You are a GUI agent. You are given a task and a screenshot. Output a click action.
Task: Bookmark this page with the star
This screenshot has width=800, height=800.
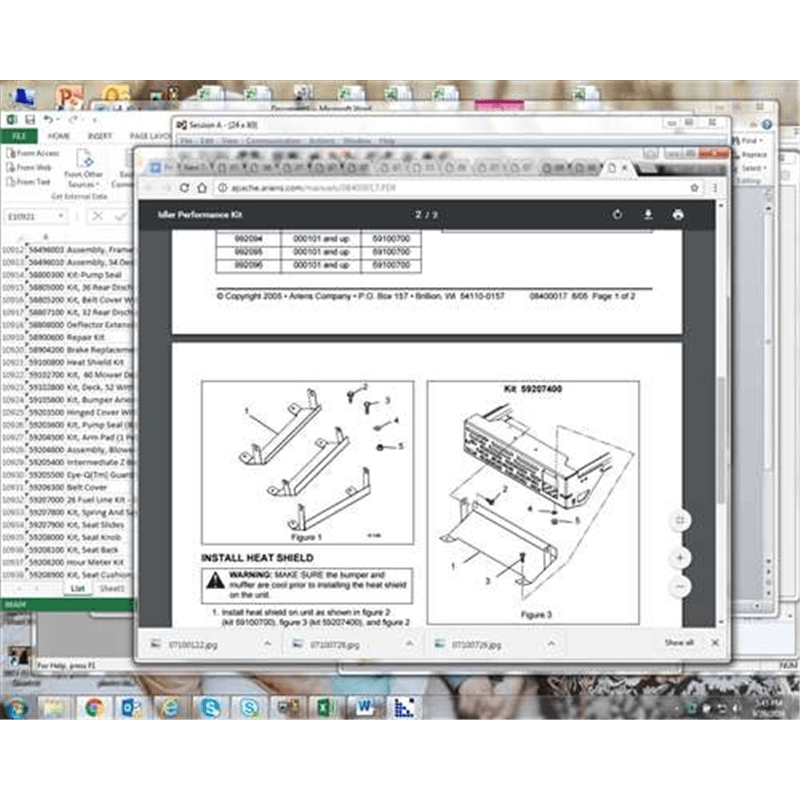(694, 188)
